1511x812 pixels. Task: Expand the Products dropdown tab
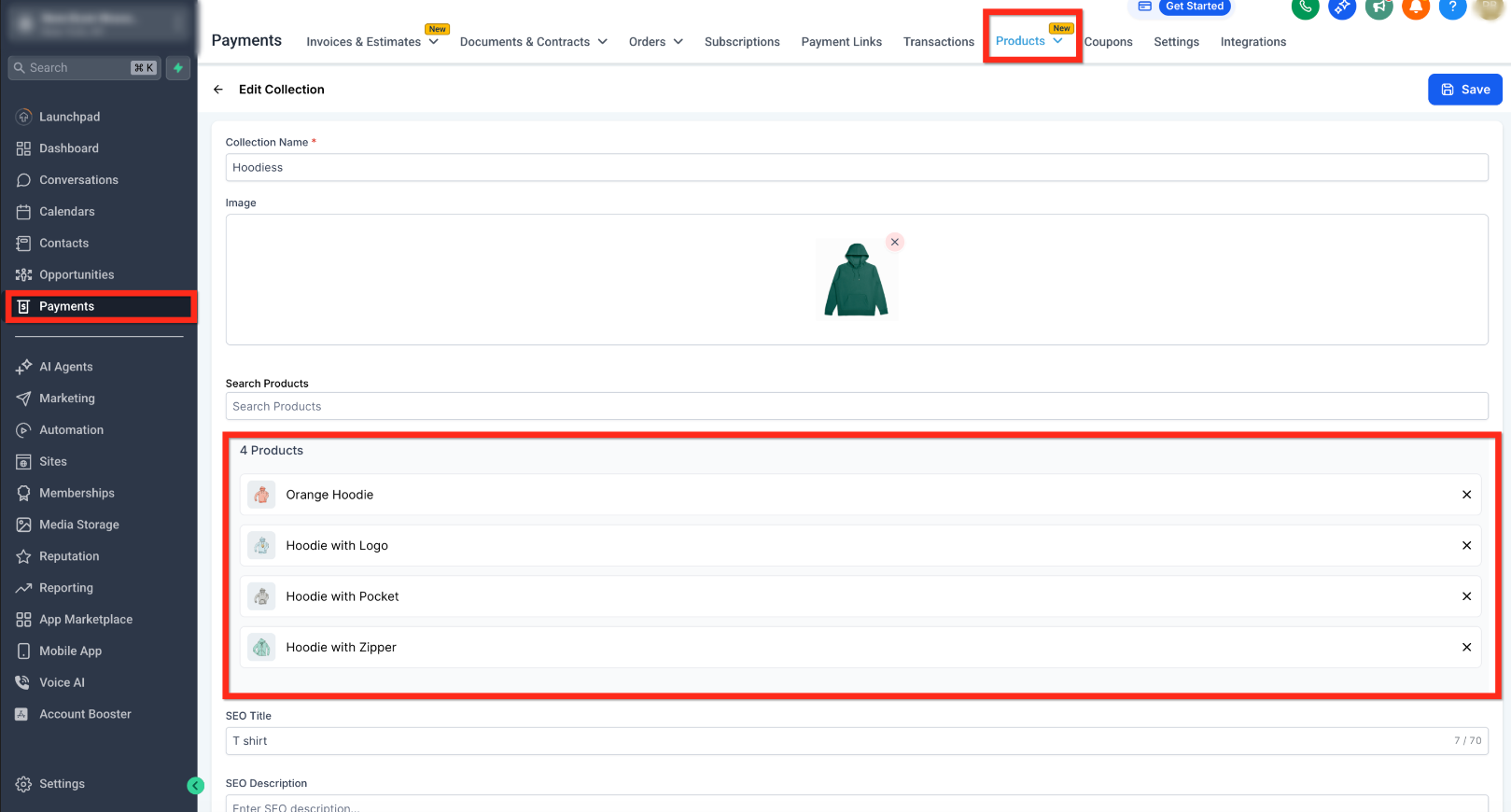(1029, 41)
